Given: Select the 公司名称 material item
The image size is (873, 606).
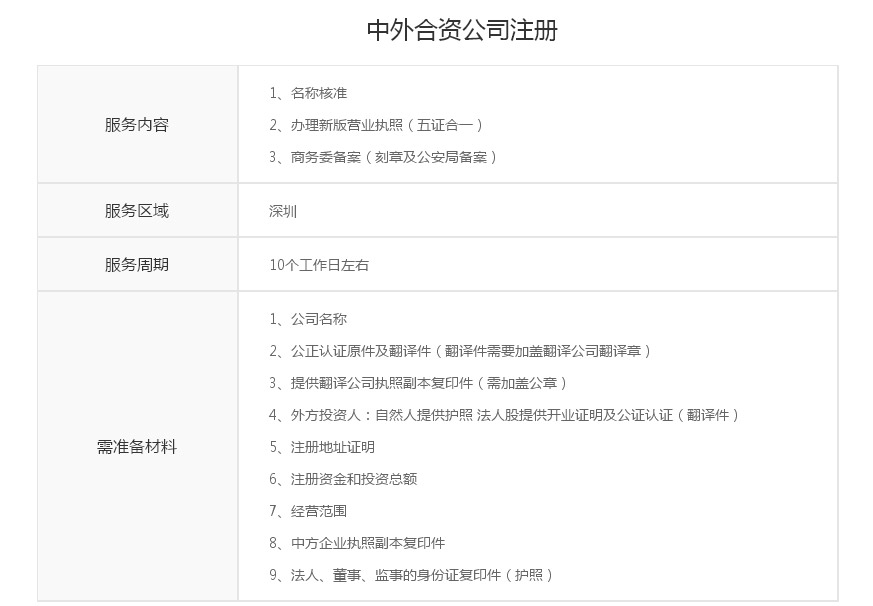Looking at the screenshot, I should [x=318, y=319].
